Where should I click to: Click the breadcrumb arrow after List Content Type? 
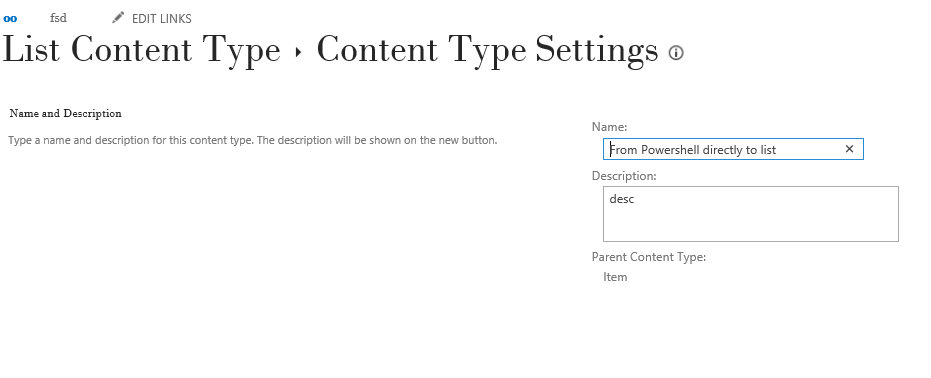tap(298, 53)
